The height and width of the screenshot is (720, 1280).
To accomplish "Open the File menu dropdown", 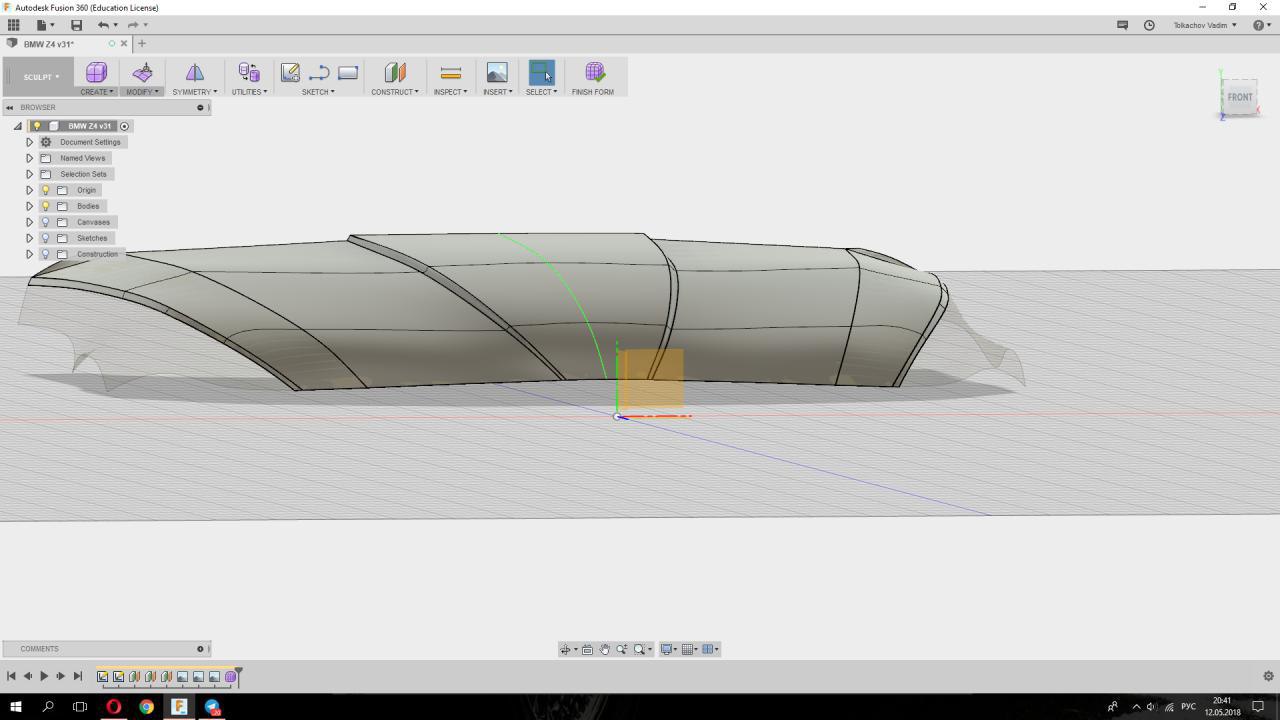I will pos(45,25).
